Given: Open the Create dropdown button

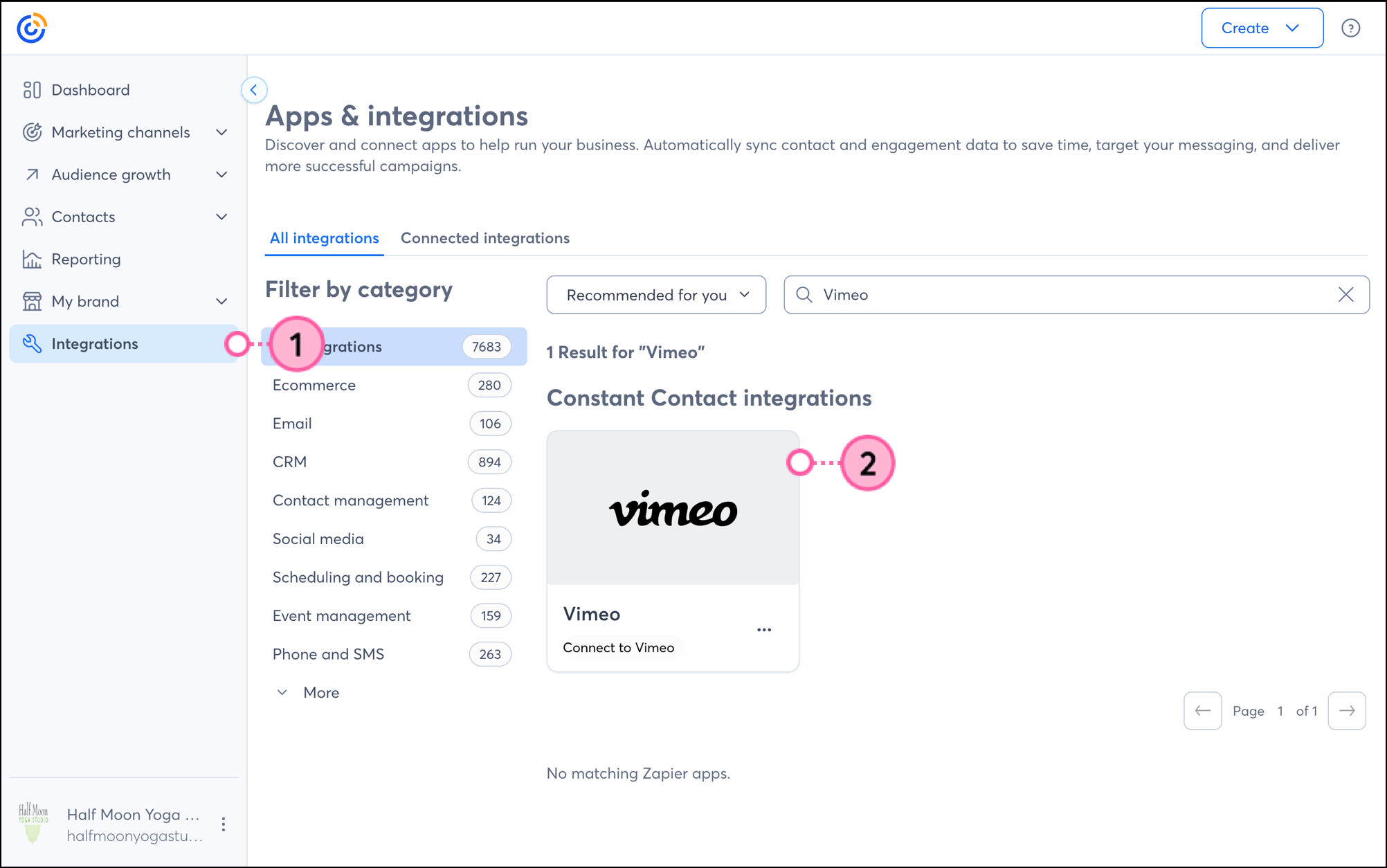Looking at the screenshot, I should (1262, 28).
